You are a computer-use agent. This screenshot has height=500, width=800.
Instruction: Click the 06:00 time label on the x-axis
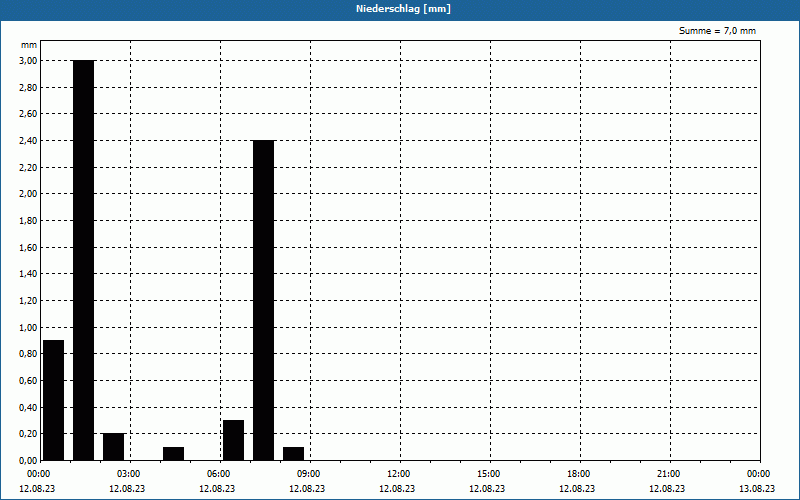218,474
